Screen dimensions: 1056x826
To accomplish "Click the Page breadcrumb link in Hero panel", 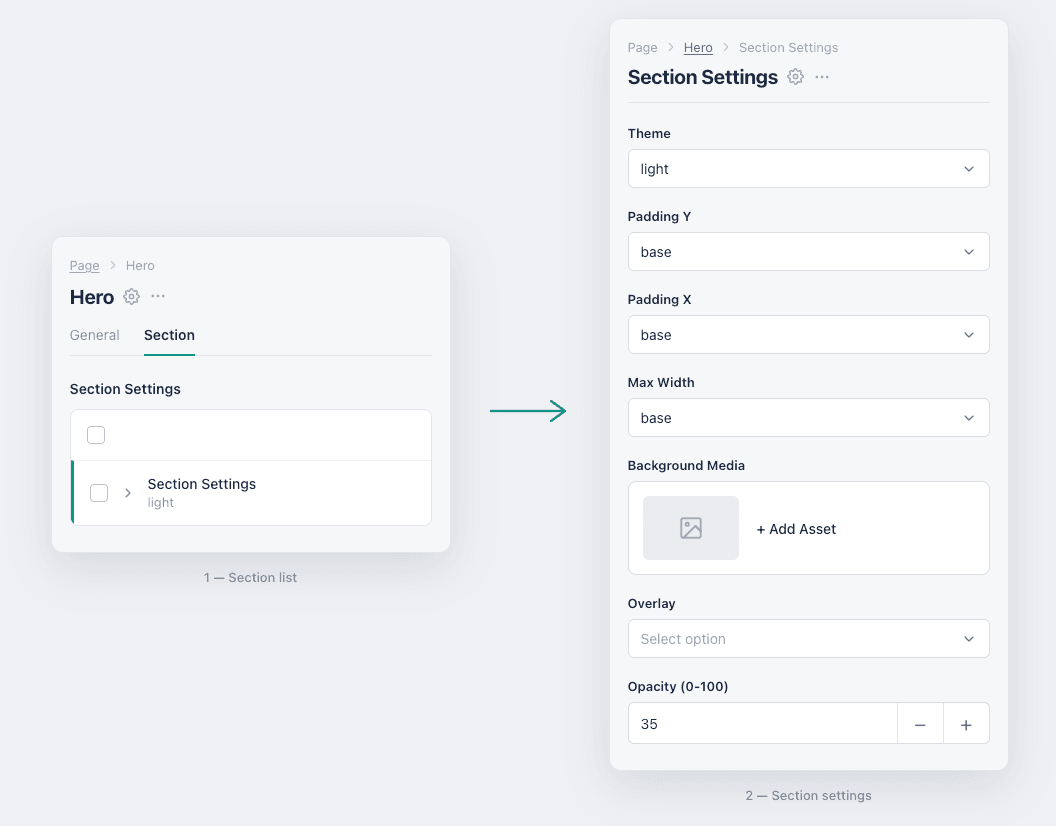I will tap(84, 265).
